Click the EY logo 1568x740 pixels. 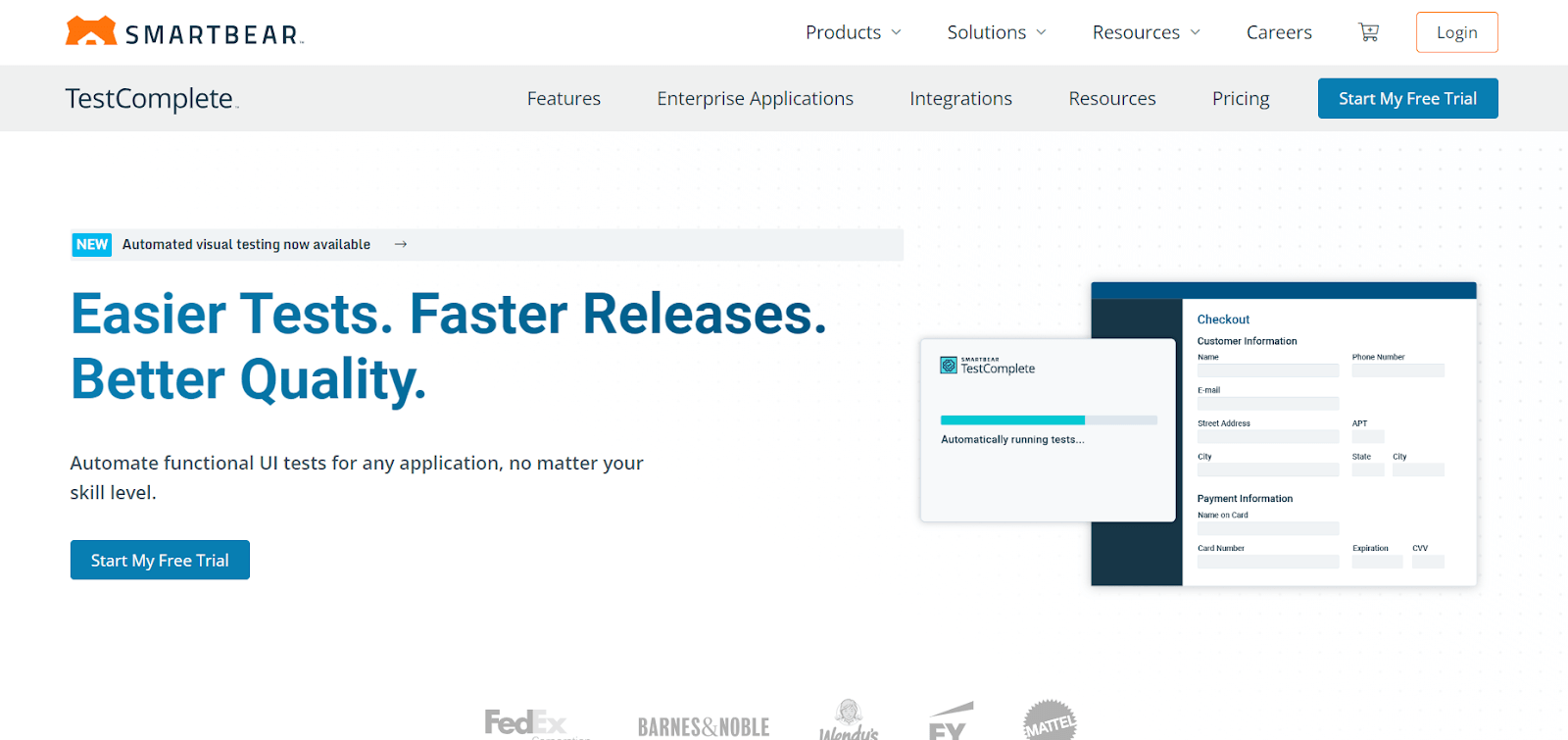(951, 721)
